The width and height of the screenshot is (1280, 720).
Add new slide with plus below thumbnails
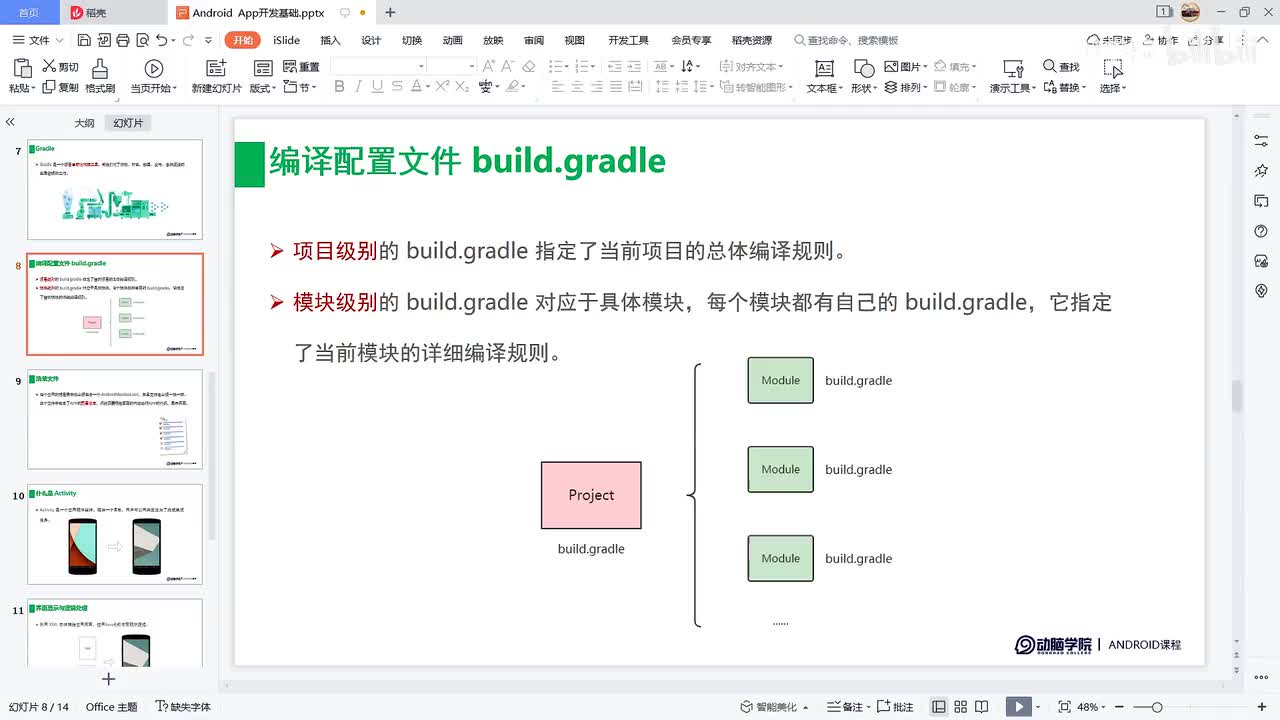109,679
